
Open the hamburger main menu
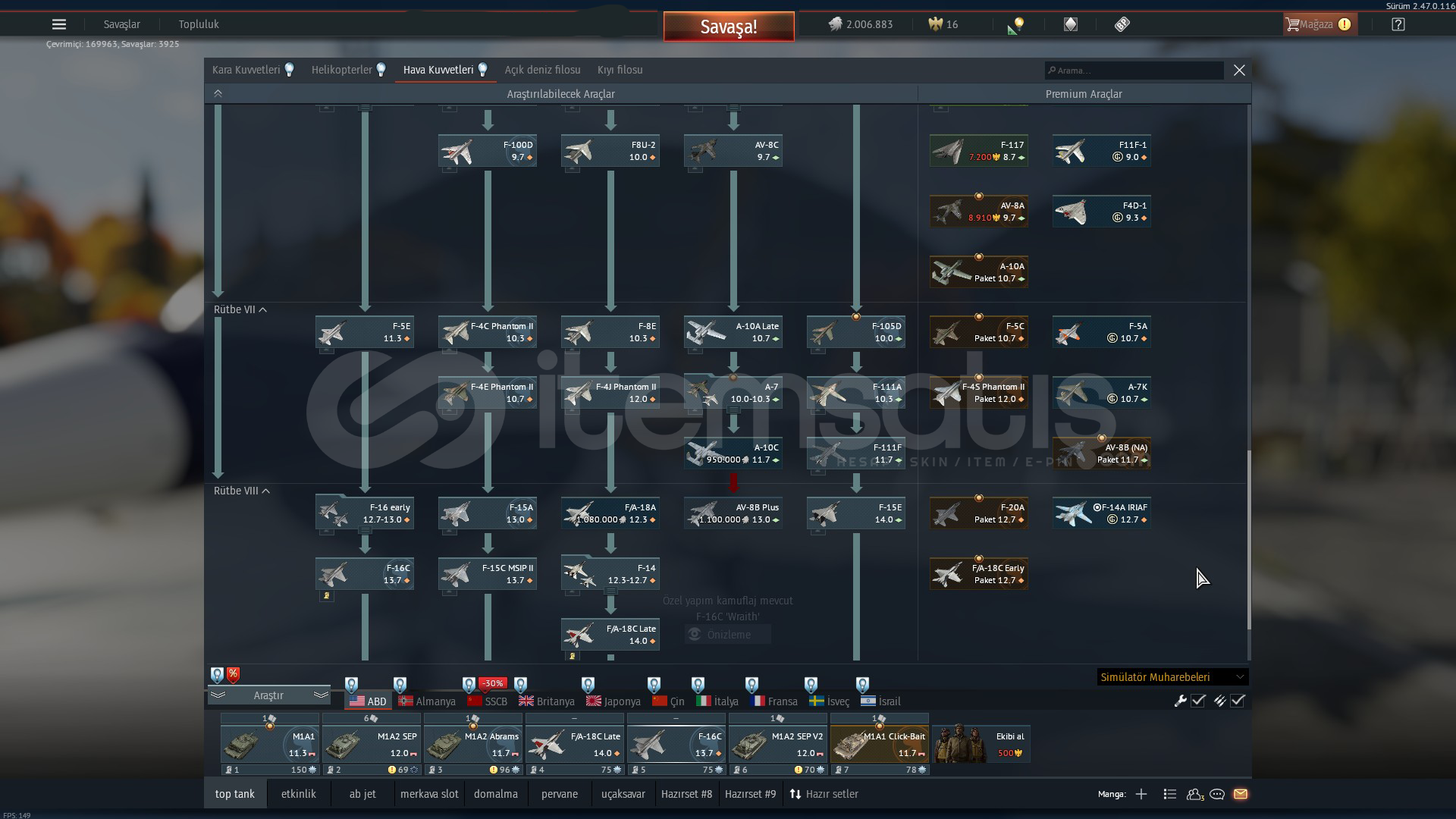59,24
